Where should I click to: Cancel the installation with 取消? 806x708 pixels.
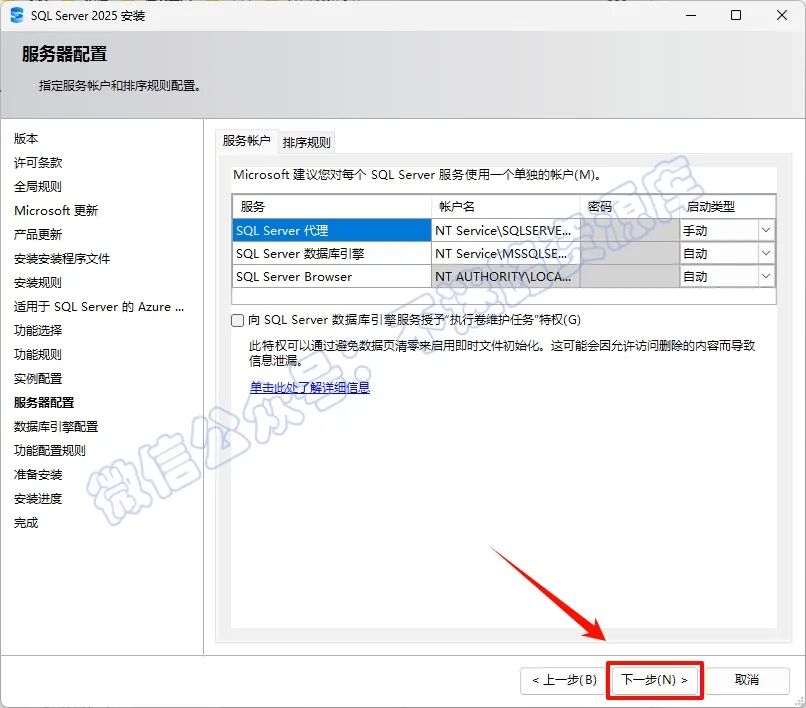pos(746,680)
